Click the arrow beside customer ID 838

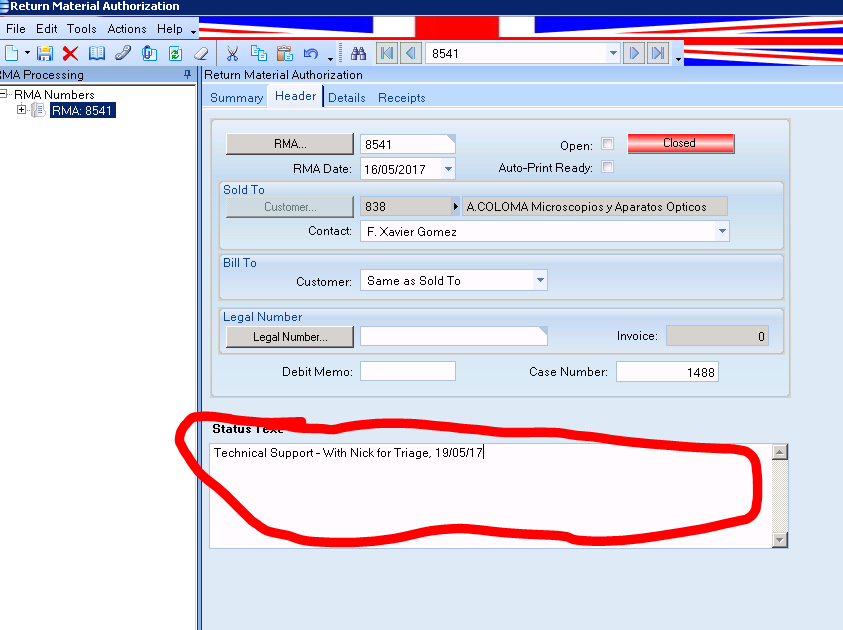point(456,207)
